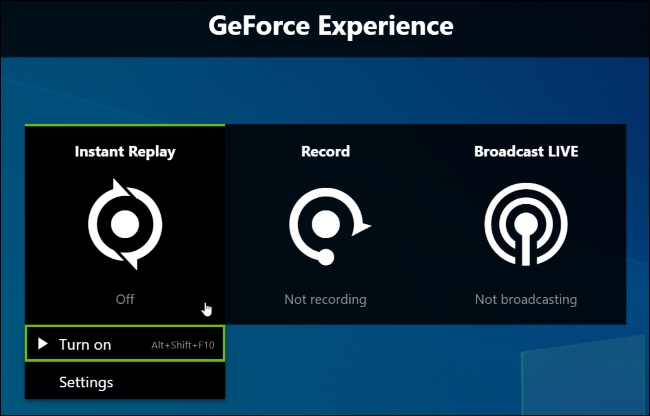Click the play triangle beside Turn on
This screenshot has height=416, width=650.
point(42,344)
